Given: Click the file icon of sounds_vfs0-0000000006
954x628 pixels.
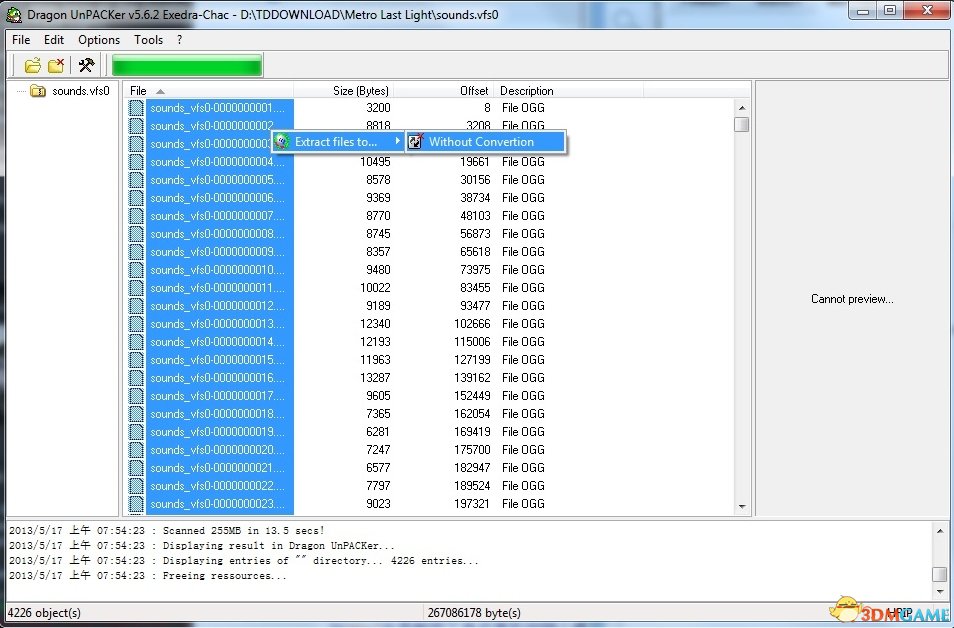Looking at the screenshot, I should click(136, 198).
